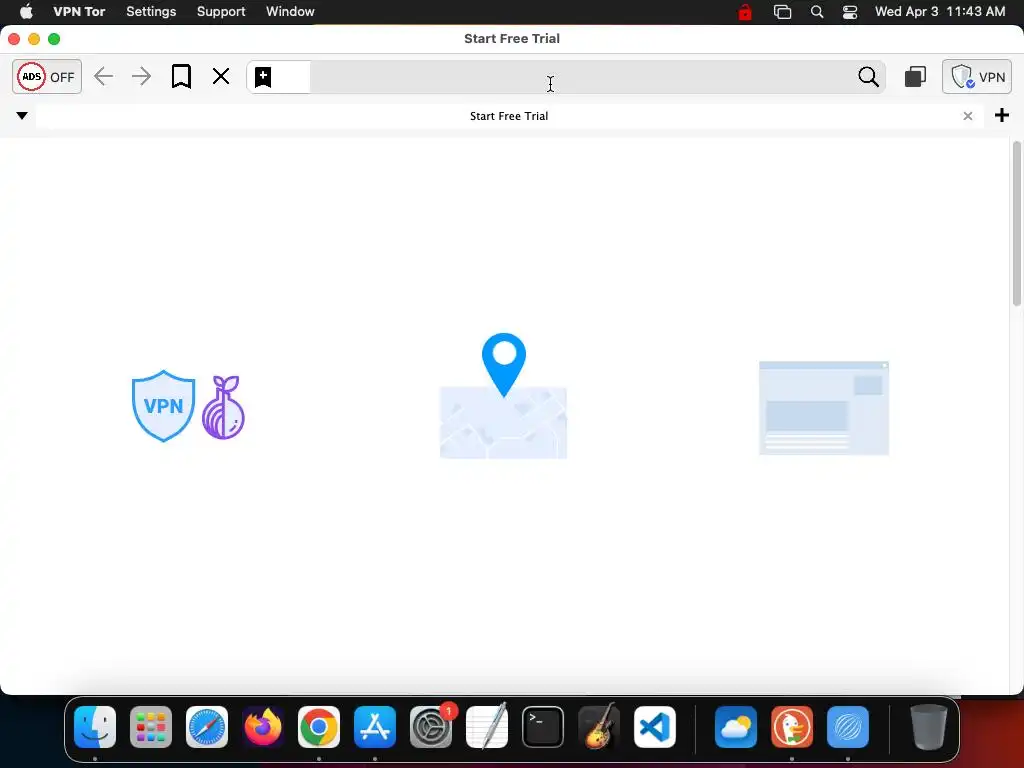Open the Settings menu
The image size is (1024, 768).
point(151,11)
